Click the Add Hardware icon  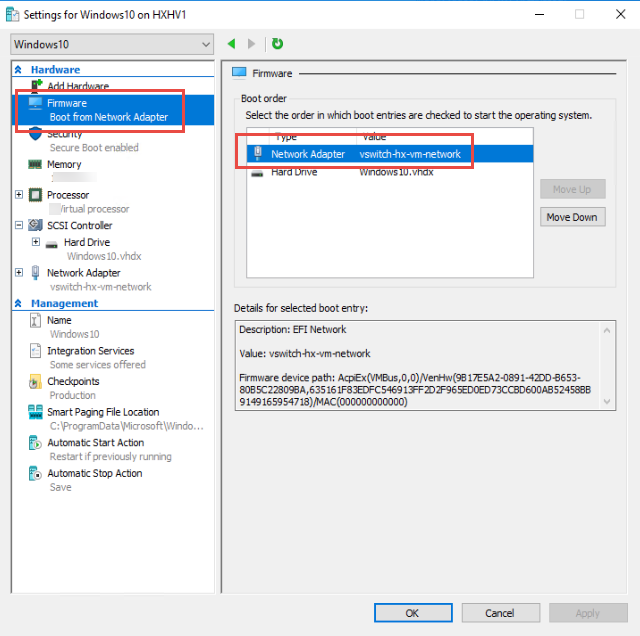click(36, 86)
